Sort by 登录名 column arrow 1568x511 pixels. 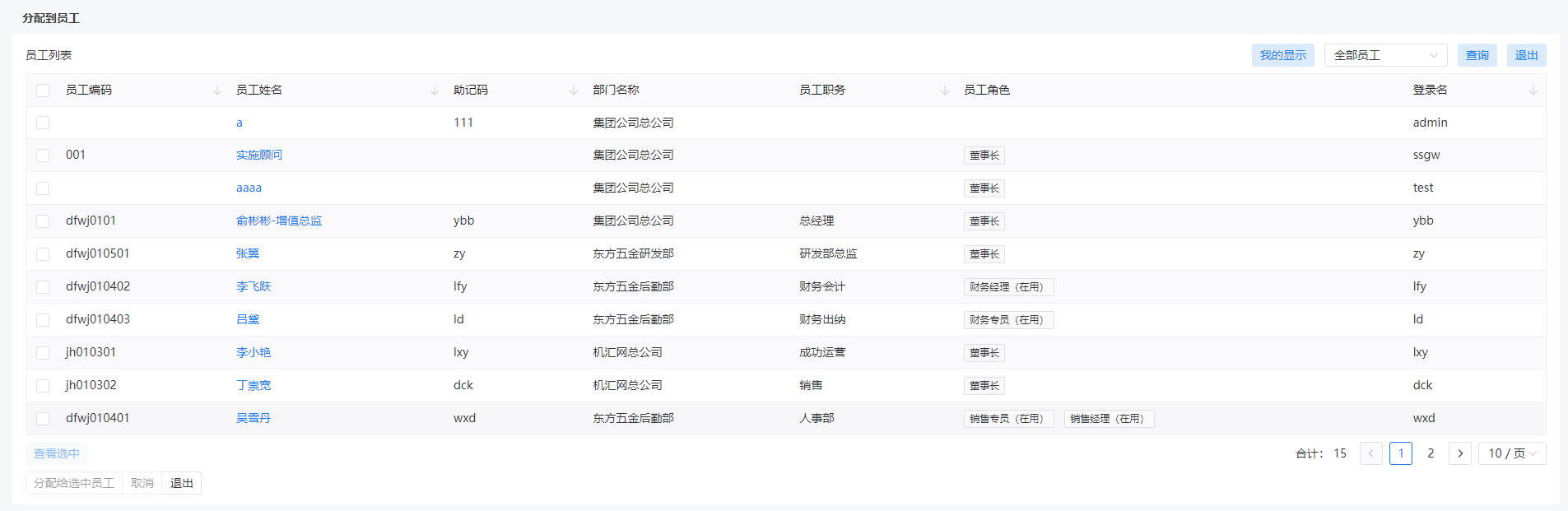(x=1533, y=91)
